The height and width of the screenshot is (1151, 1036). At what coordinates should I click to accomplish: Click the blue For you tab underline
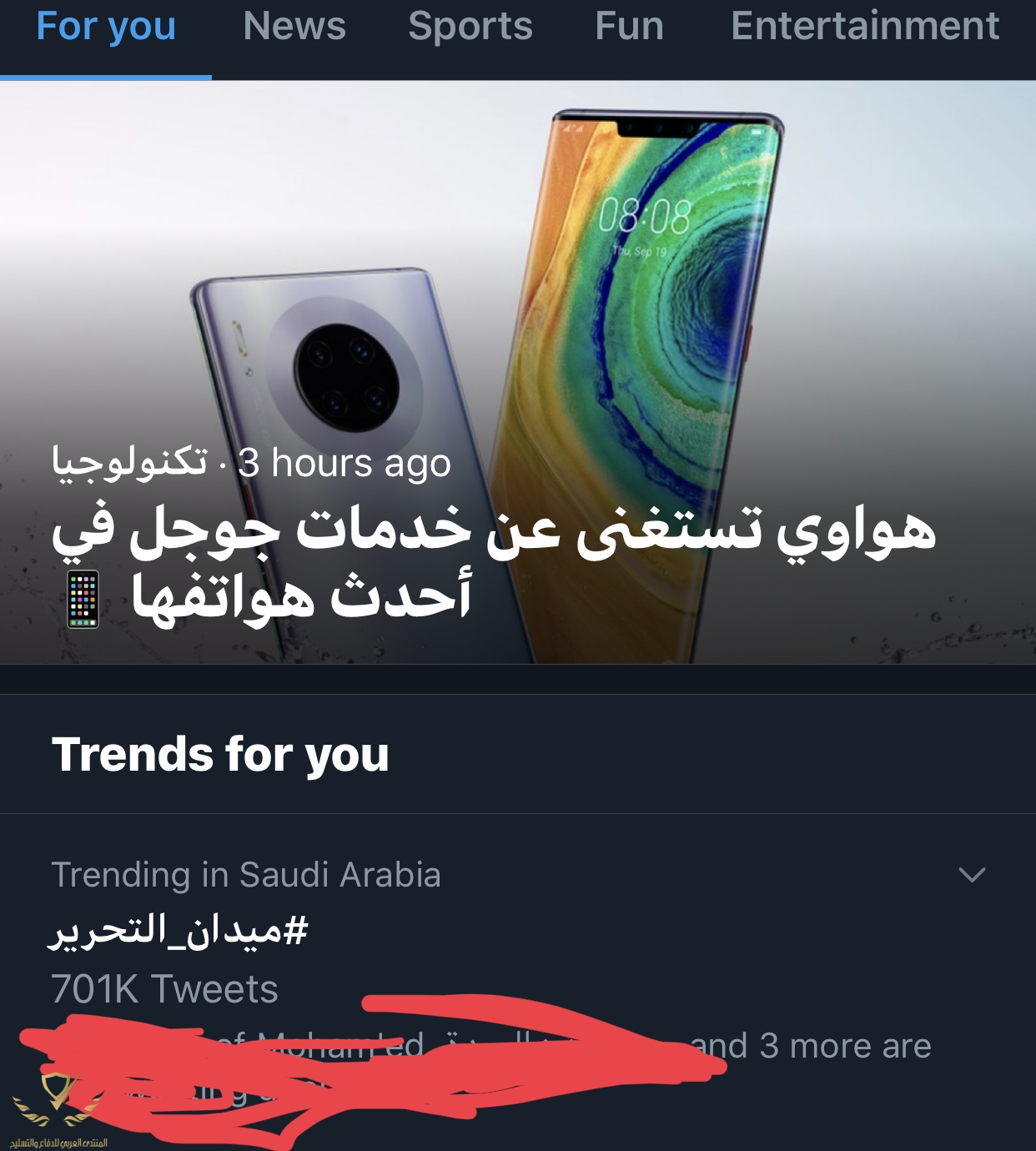coord(106,78)
